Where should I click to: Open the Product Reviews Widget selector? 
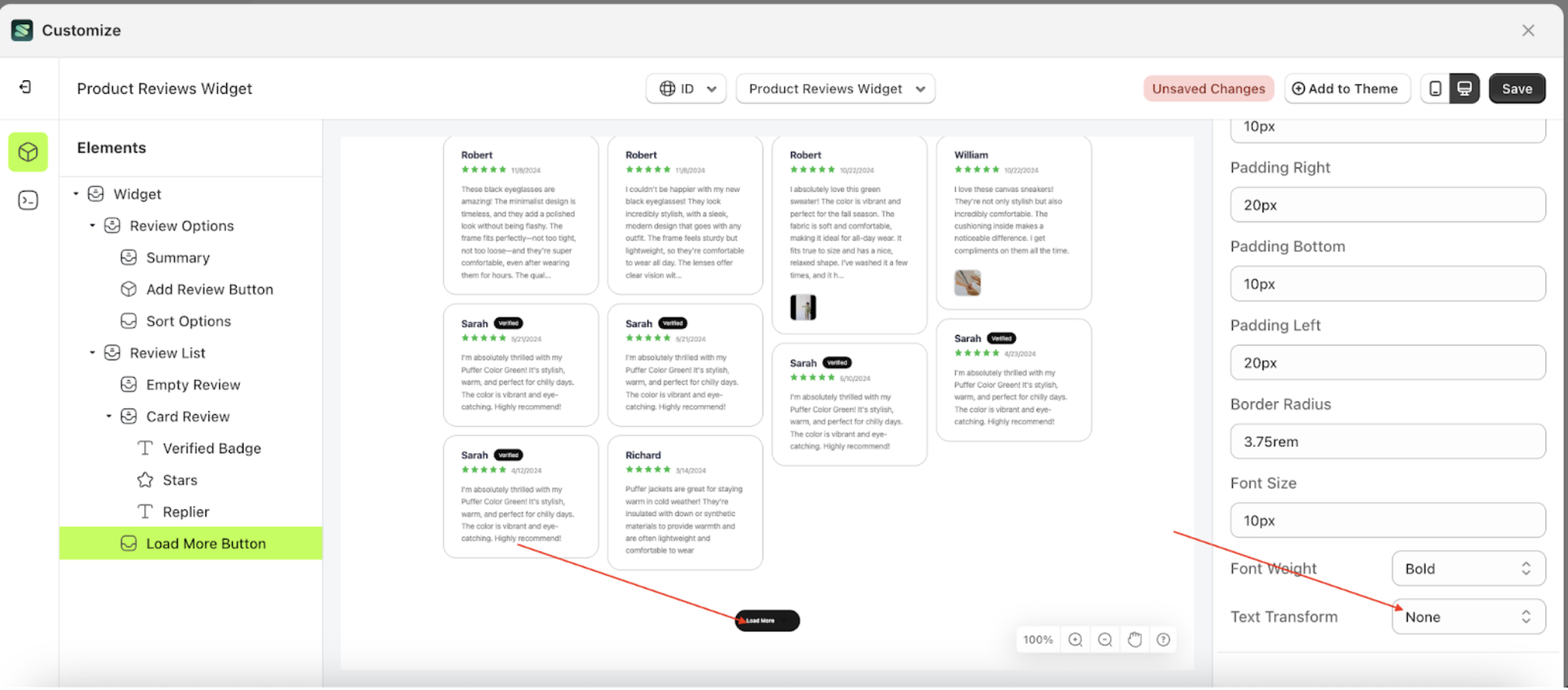(x=835, y=89)
